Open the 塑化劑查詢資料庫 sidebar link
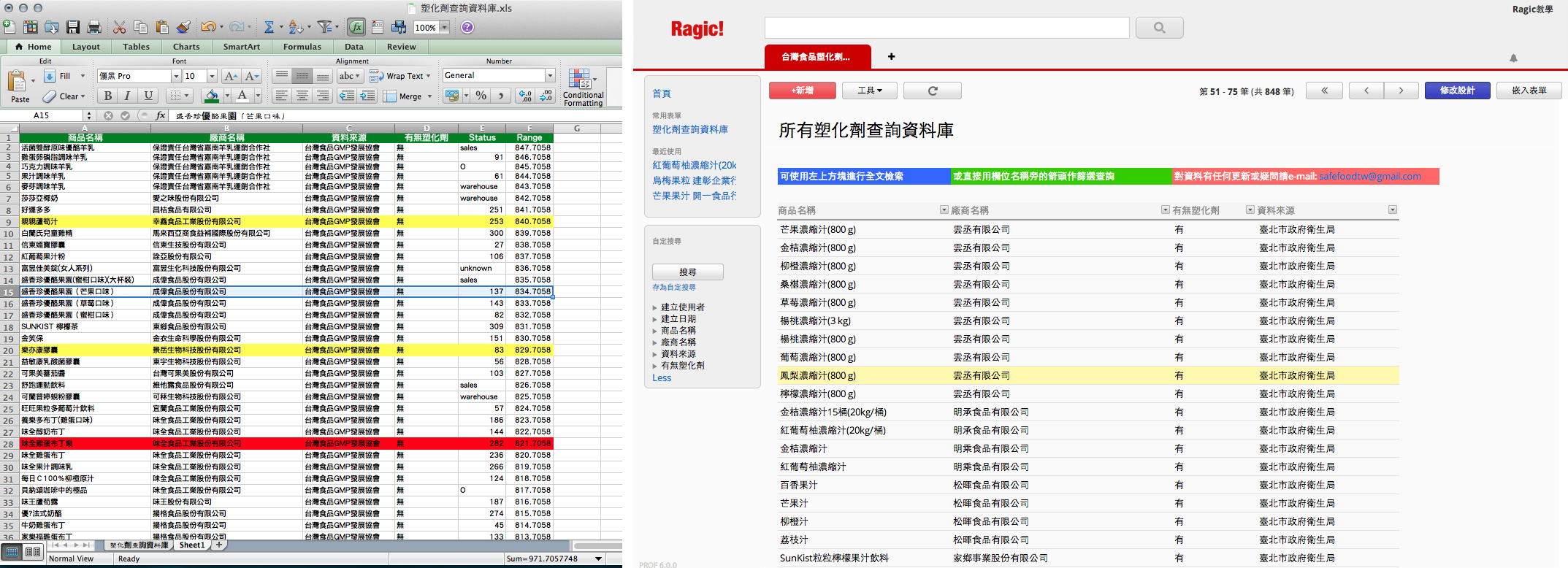Screen dimensions: 1568x568 point(690,129)
